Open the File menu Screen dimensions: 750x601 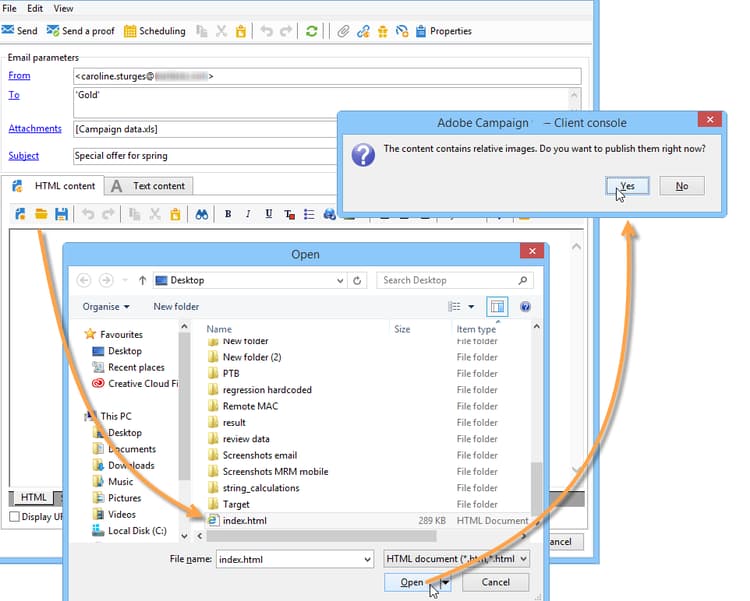click(x=10, y=9)
